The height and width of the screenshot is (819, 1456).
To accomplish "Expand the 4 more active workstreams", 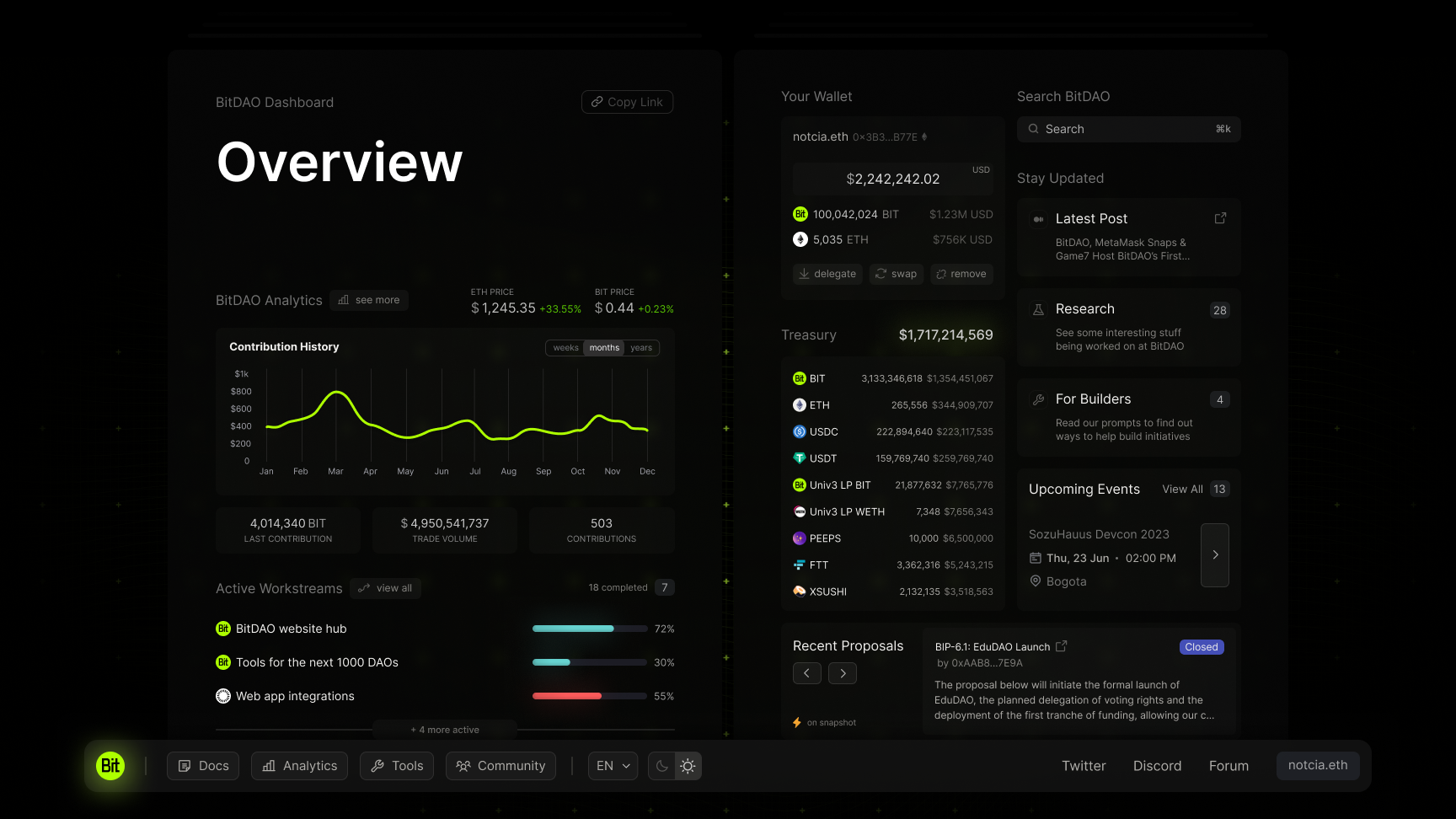I will click(x=445, y=730).
